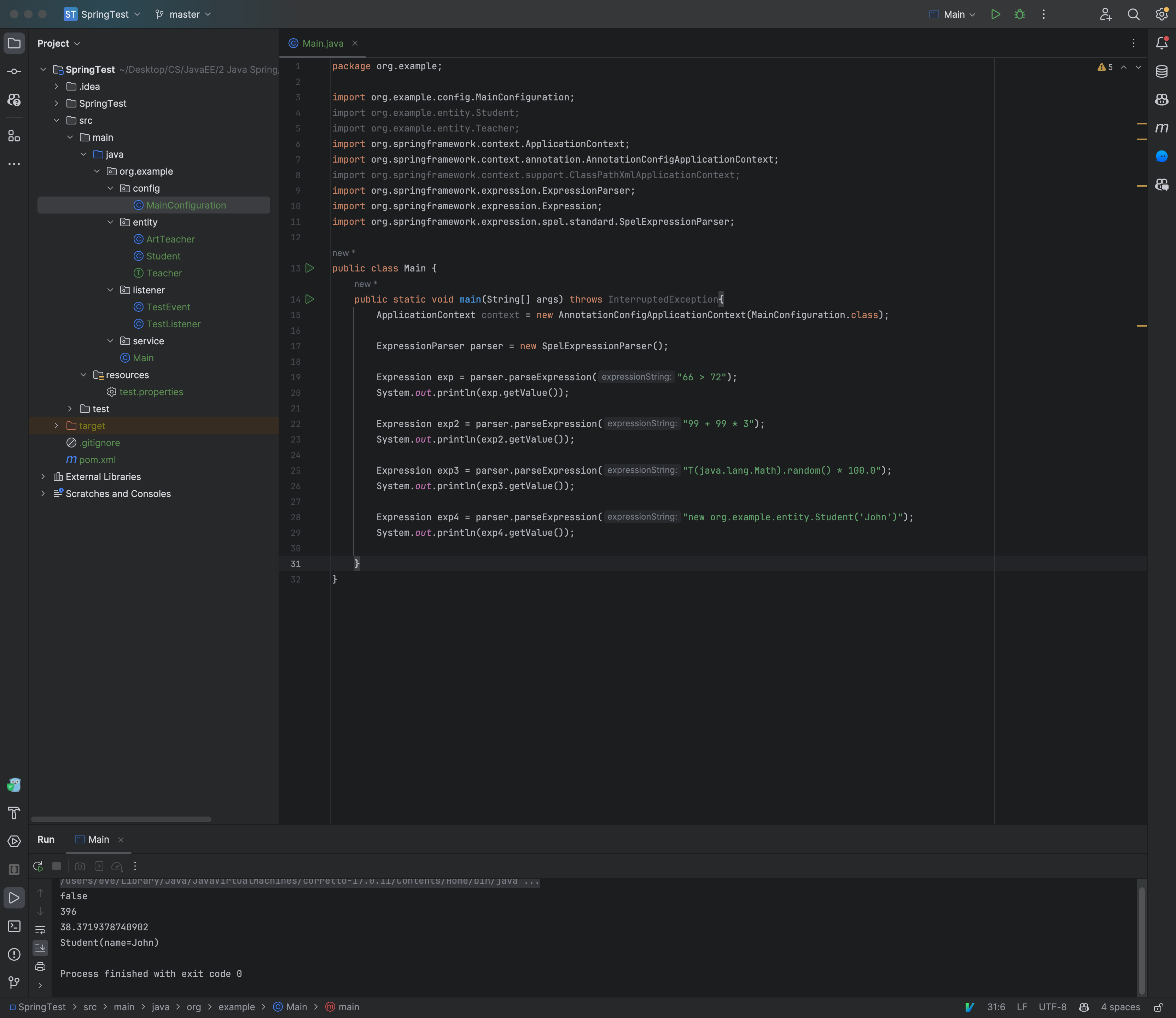Open the Commit tool window
The width and height of the screenshot is (1176, 1018).
14,71
